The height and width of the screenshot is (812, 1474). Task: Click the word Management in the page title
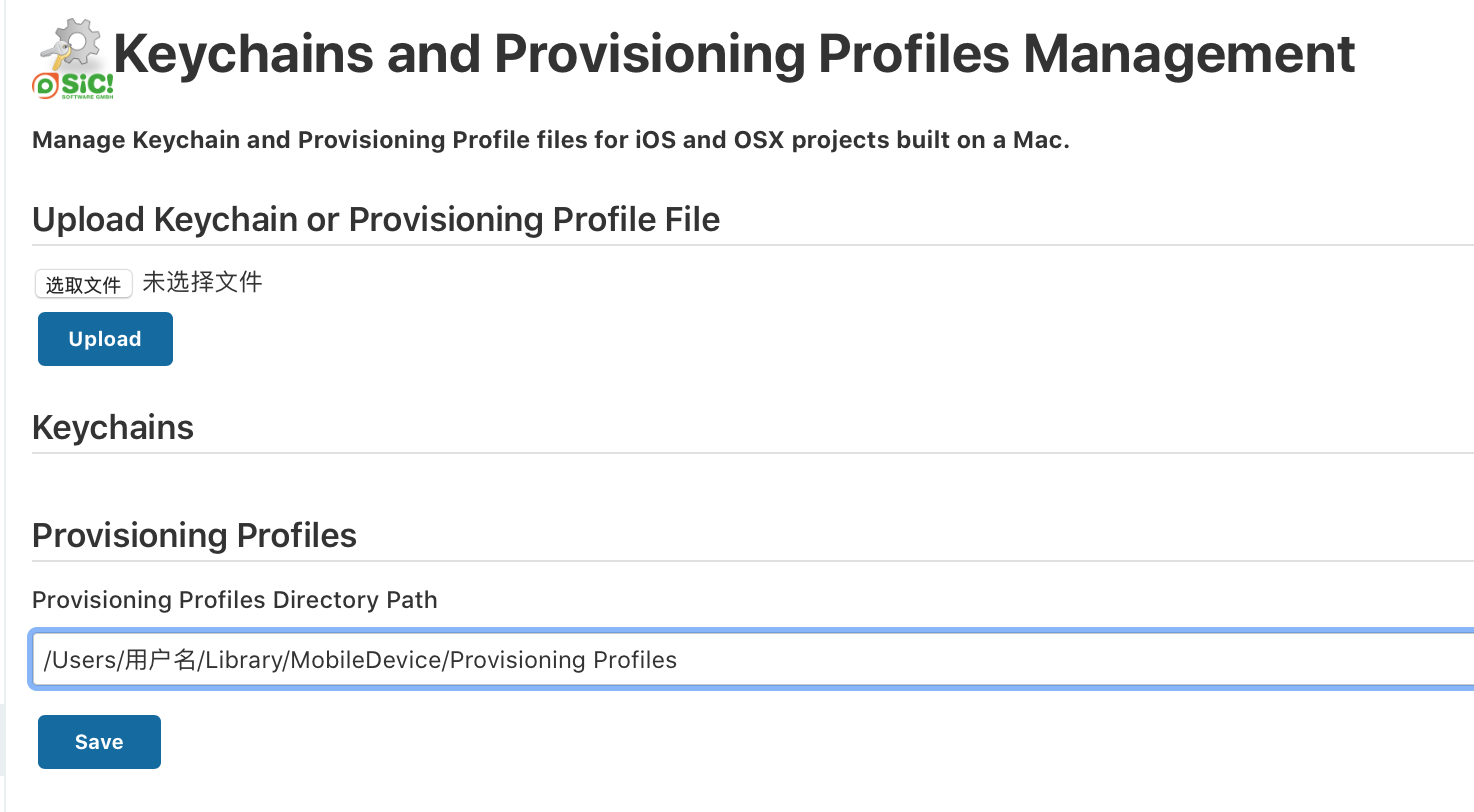(1189, 55)
